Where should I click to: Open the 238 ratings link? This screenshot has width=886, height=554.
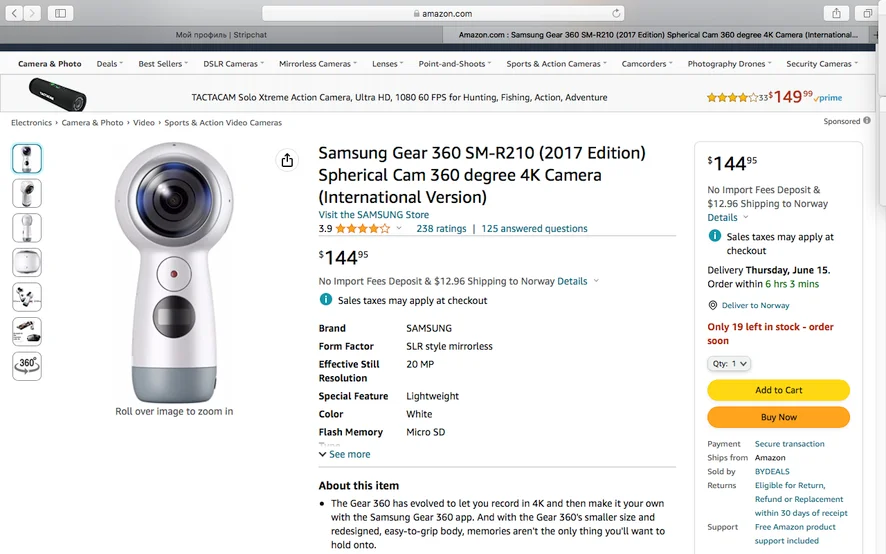[441, 229]
